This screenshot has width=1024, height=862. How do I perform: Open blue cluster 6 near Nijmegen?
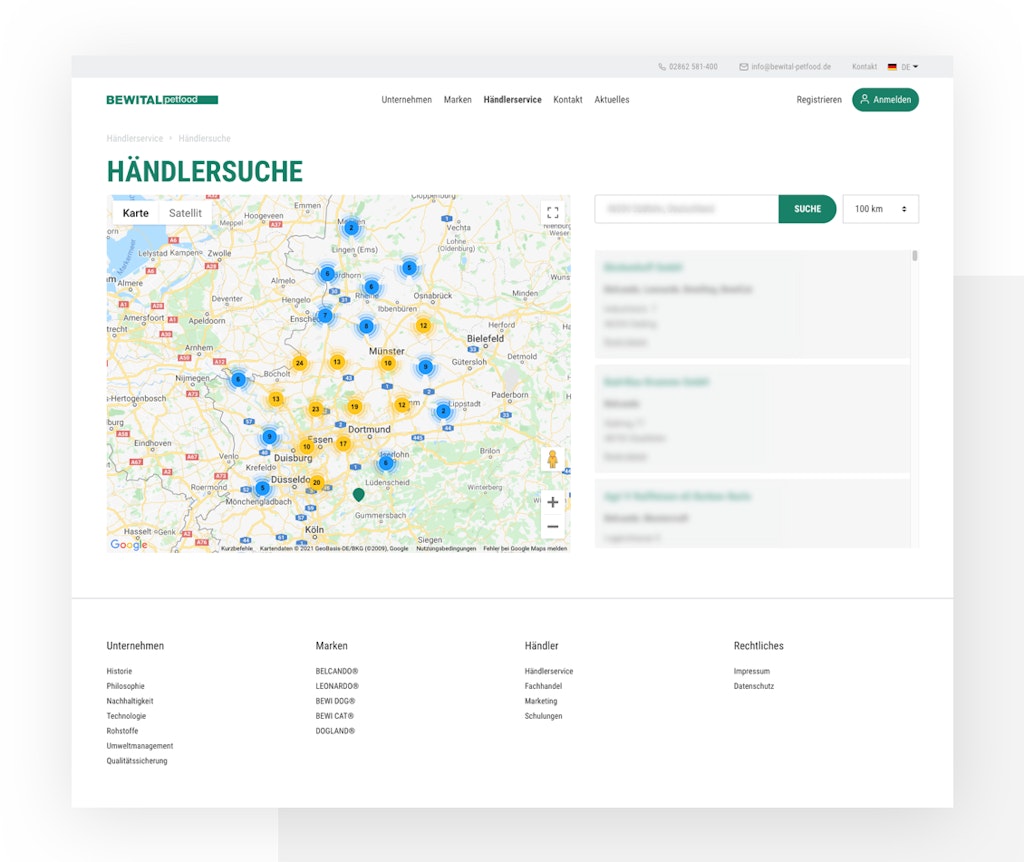click(238, 379)
